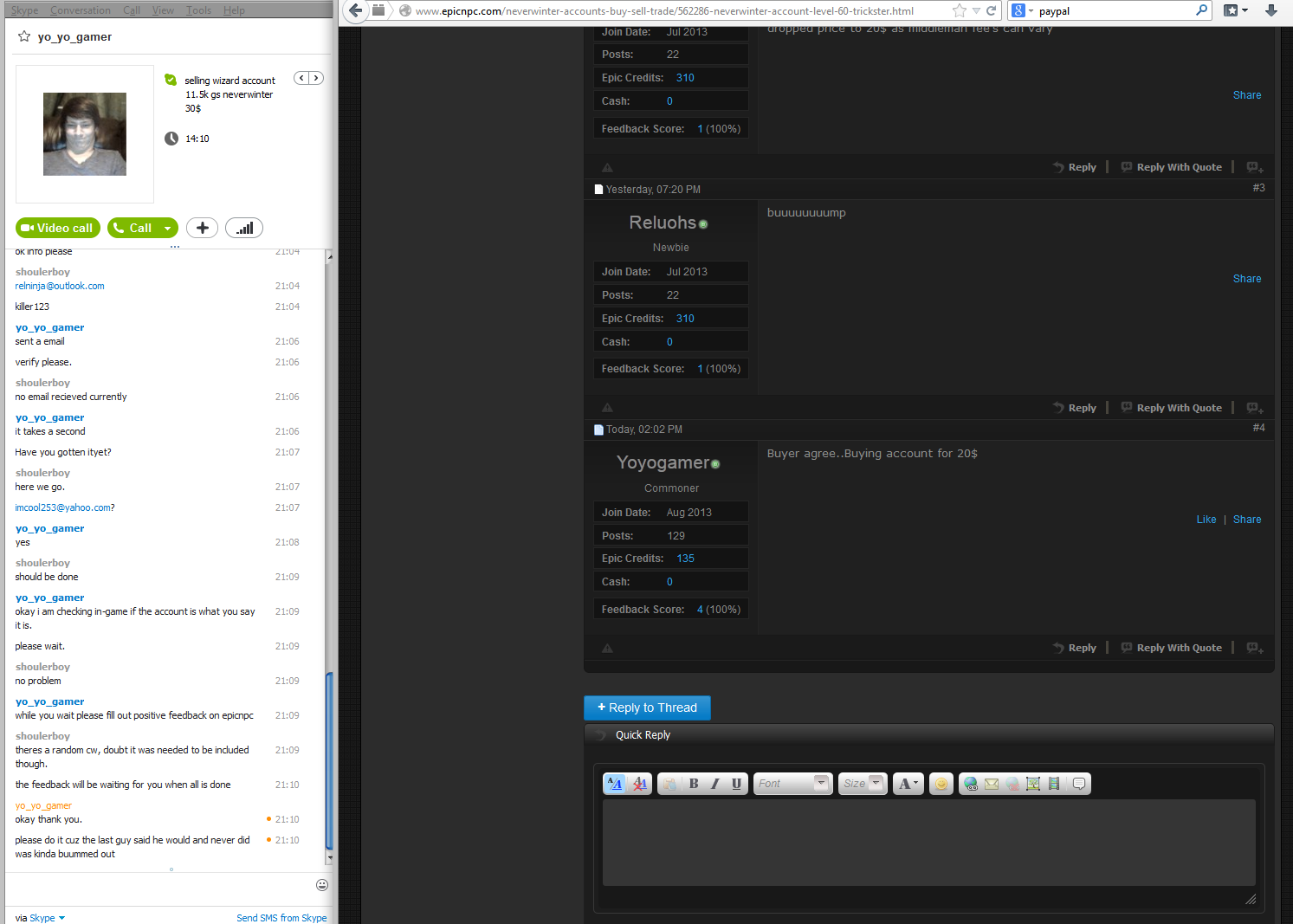1293x924 pixels.
Task: Open the URL history dropdown arrow
Action: [x=976, y=10]
